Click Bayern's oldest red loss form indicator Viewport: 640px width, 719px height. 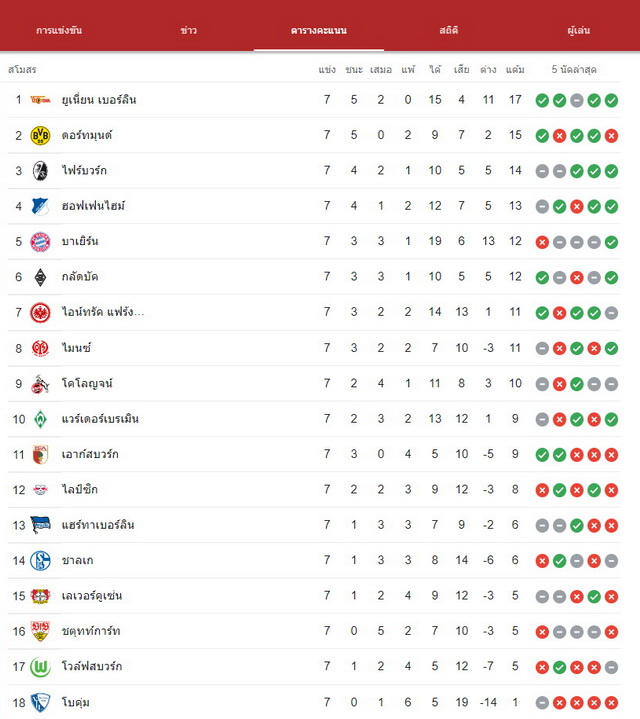pyautogui.click(x=542, y=242)
